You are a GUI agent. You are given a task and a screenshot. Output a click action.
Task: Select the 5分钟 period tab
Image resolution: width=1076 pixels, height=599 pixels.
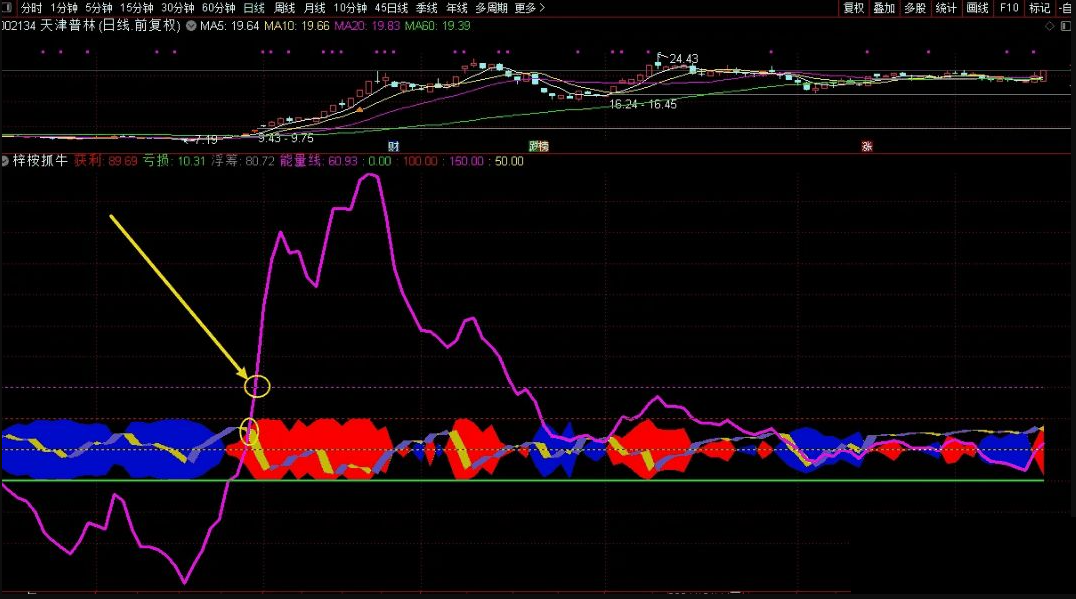click(x=99, y=8)
